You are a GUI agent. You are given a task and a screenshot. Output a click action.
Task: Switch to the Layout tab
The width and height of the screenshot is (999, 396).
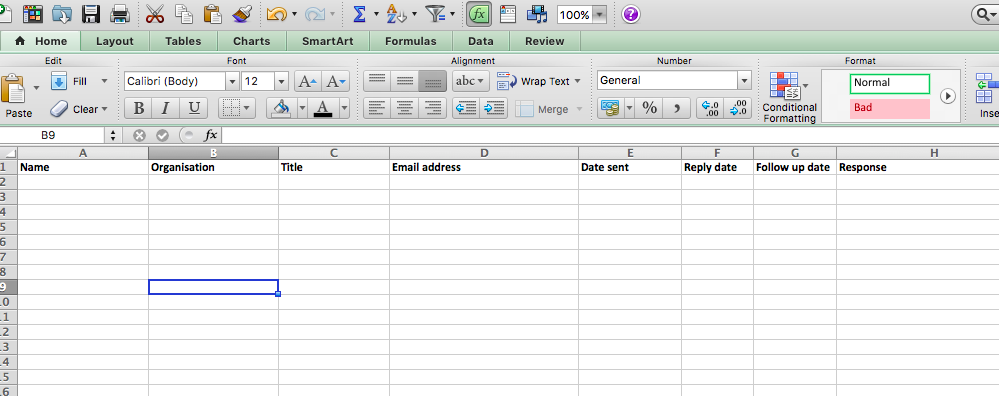[115, 41]
